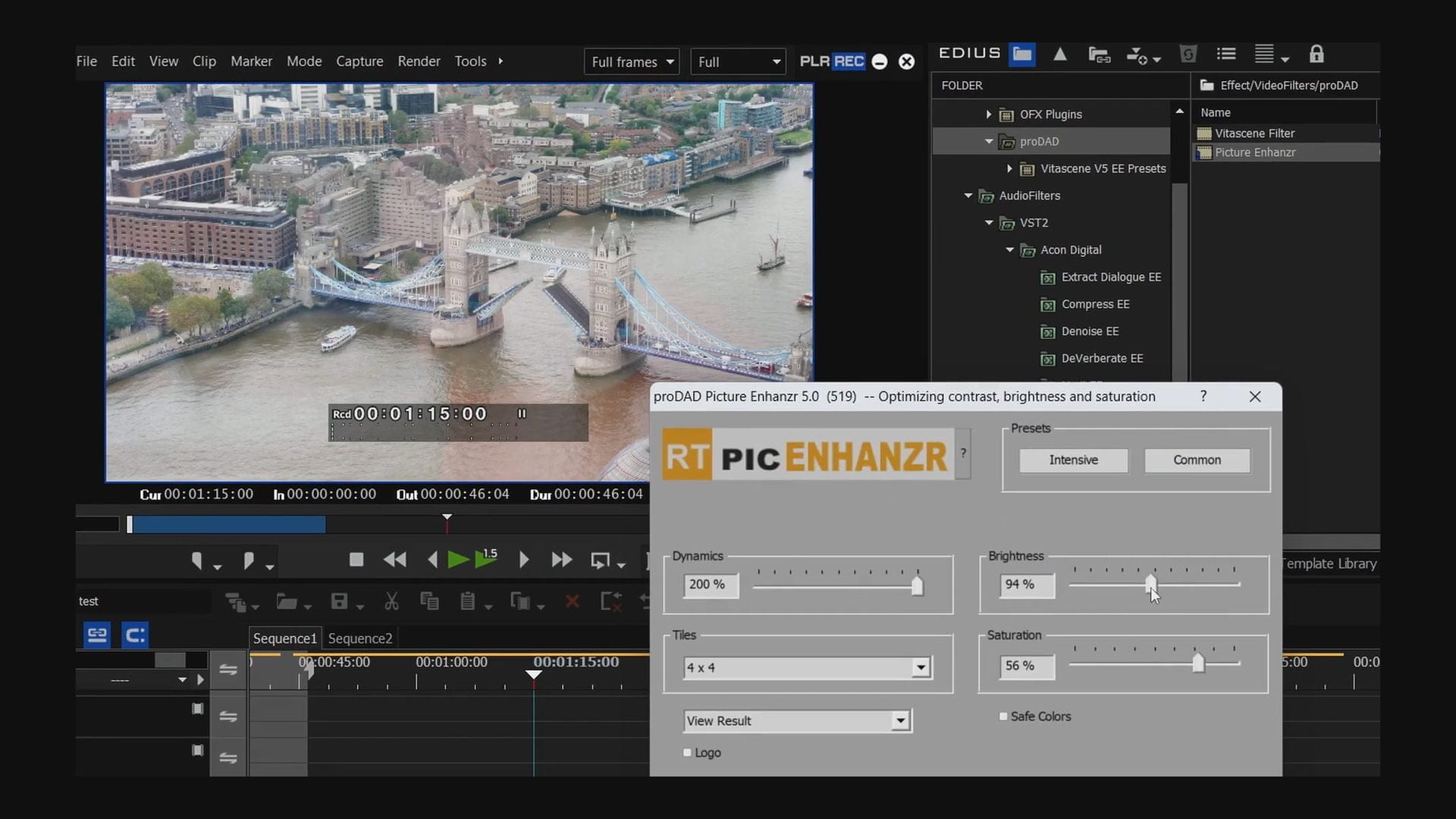Click the green Play button
Screen dimensions: 1456x819
457,560
